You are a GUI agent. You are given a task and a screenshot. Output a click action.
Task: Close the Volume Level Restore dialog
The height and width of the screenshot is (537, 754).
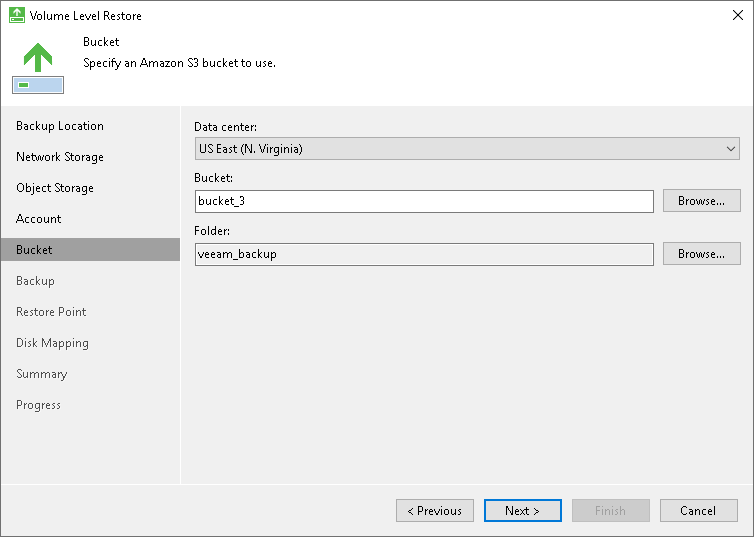[x=738, y=15]
